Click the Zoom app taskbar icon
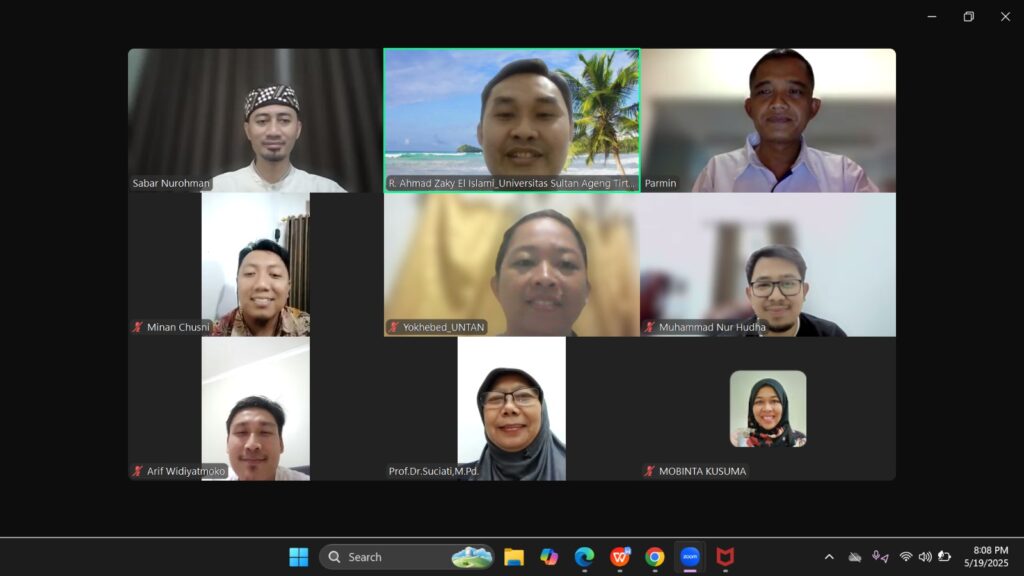Screen dimensions: 1024x576 (x=690, y=557)
